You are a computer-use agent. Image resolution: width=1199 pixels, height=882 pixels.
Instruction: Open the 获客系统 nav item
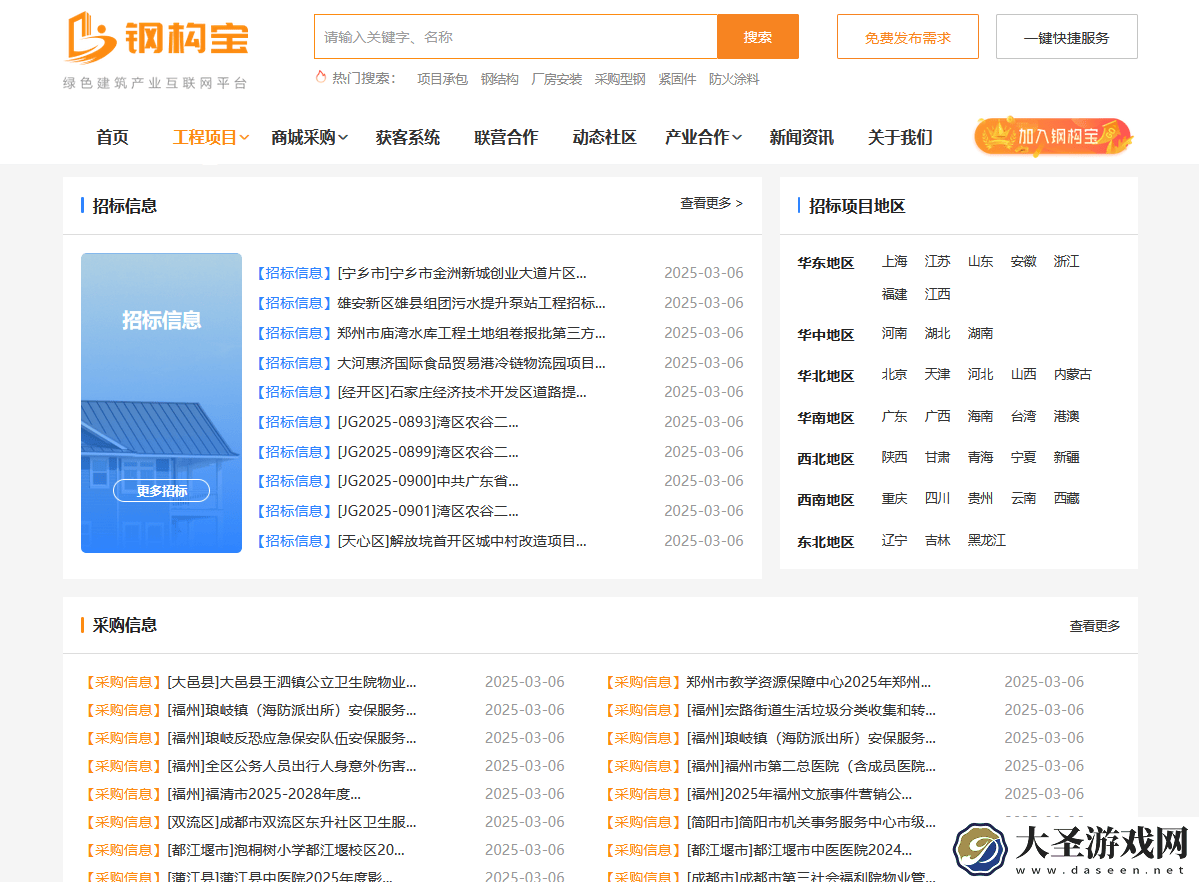point(408,138)
